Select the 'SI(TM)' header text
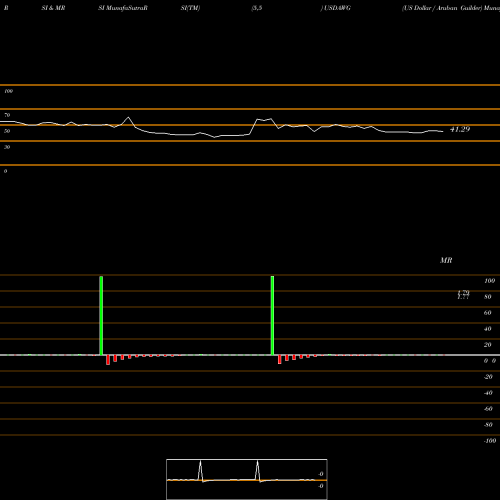 click(x=190, y=8)
